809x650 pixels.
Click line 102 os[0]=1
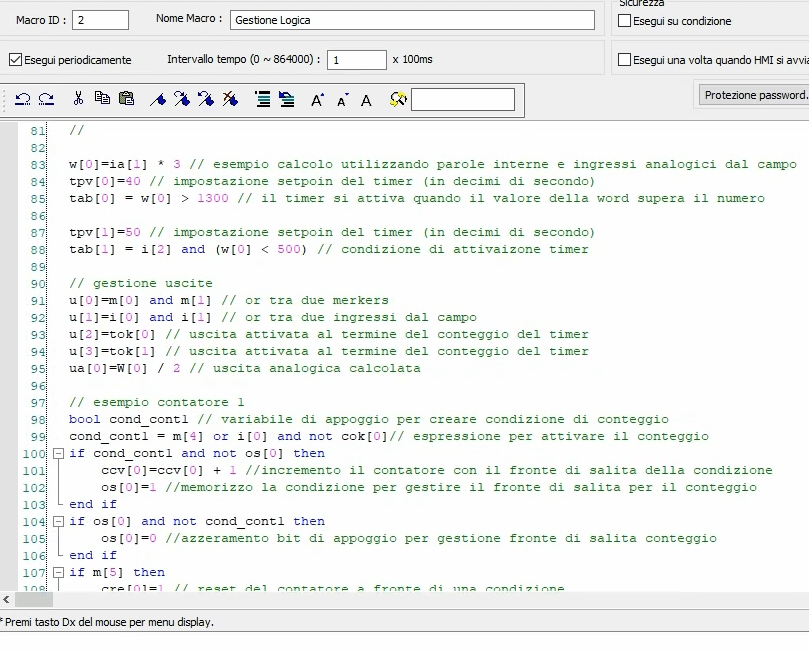129,488
